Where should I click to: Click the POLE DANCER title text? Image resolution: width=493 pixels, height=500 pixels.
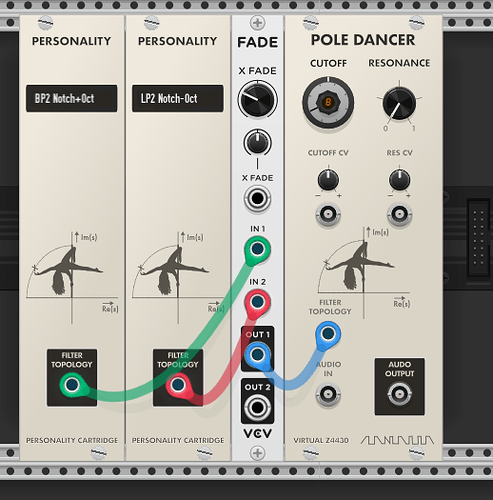click(363, 40)
